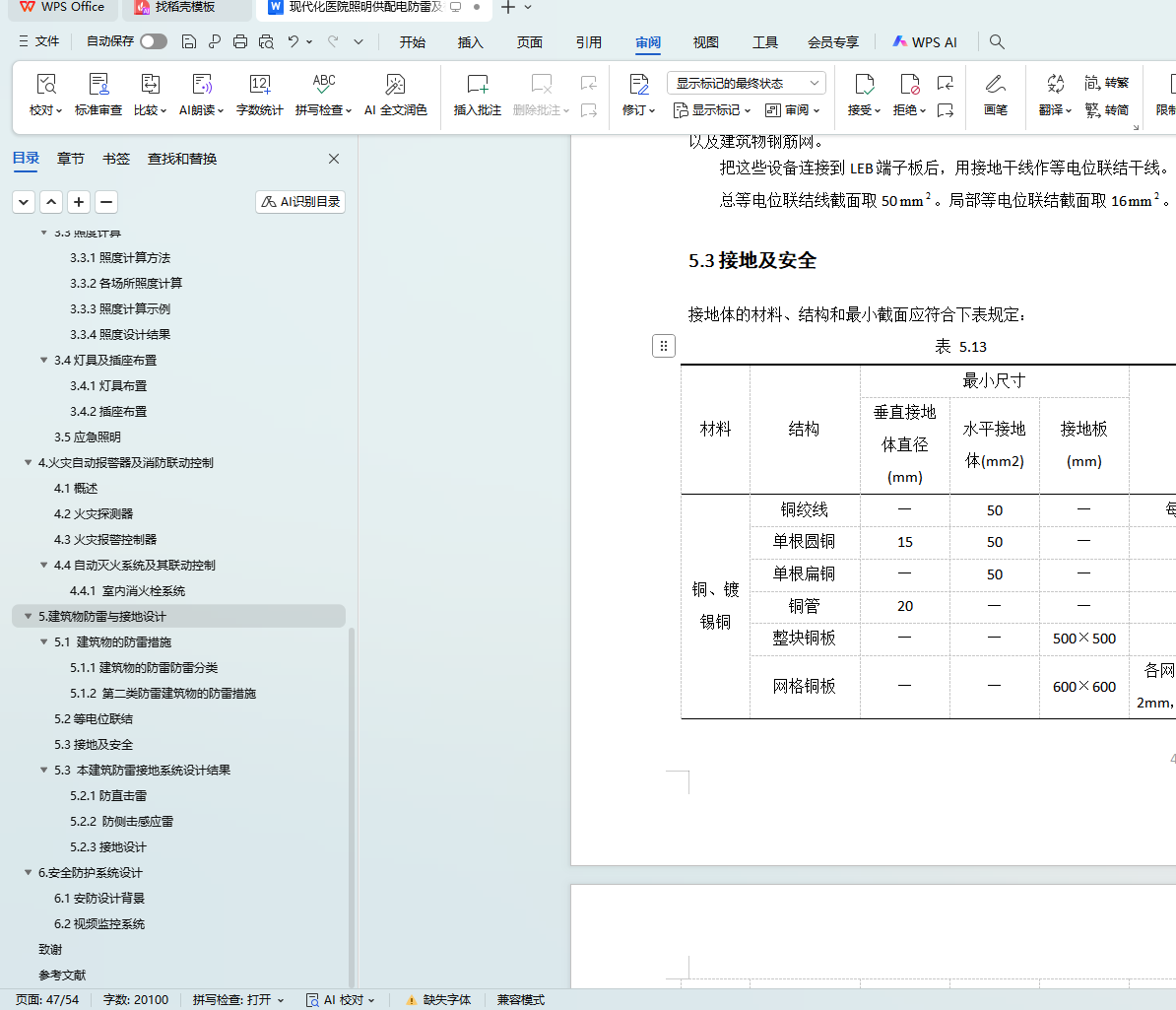Click 插入批注 insert comment

click(x=477, y=96)
